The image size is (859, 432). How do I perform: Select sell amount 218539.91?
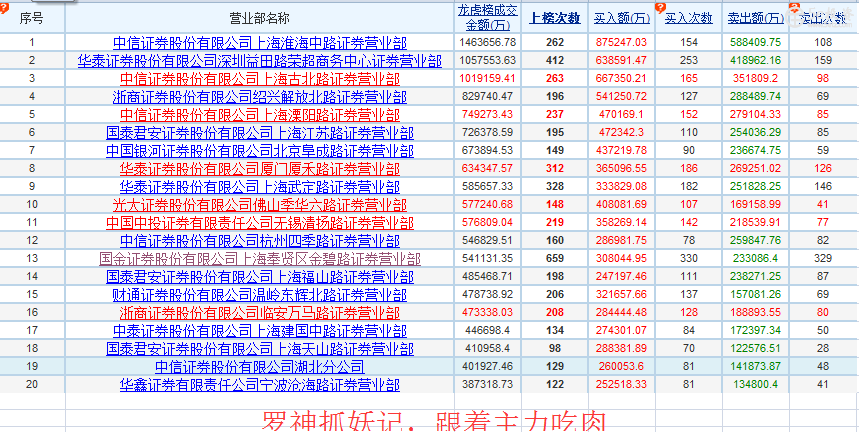756,223
